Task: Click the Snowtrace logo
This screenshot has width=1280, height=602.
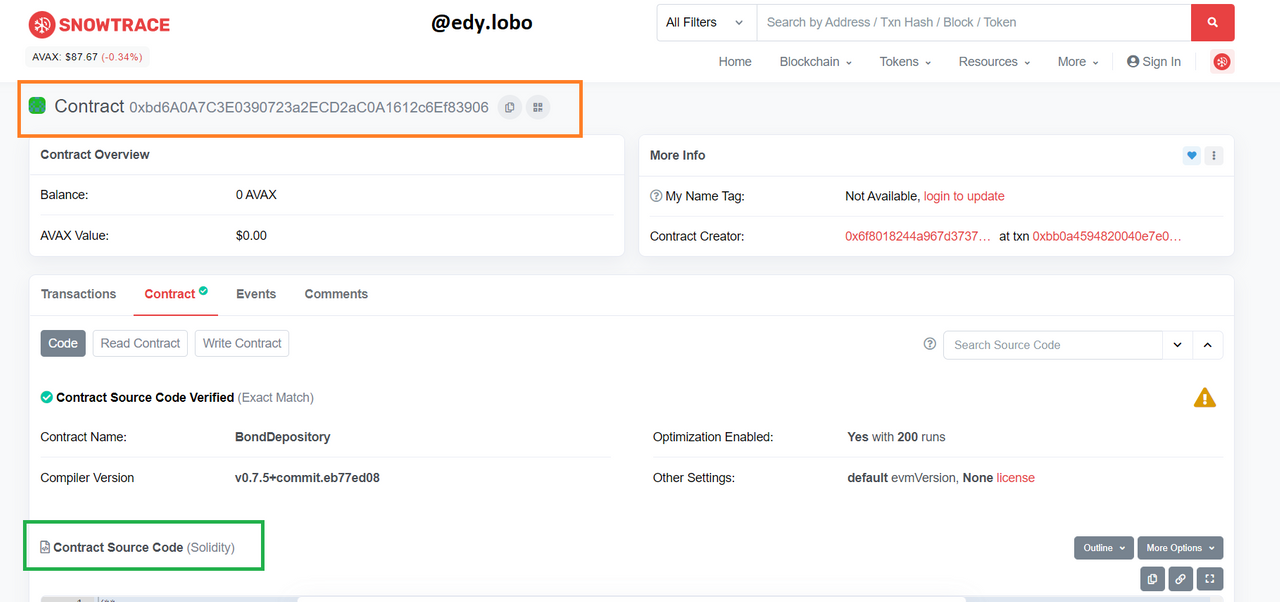Action: 99,24
